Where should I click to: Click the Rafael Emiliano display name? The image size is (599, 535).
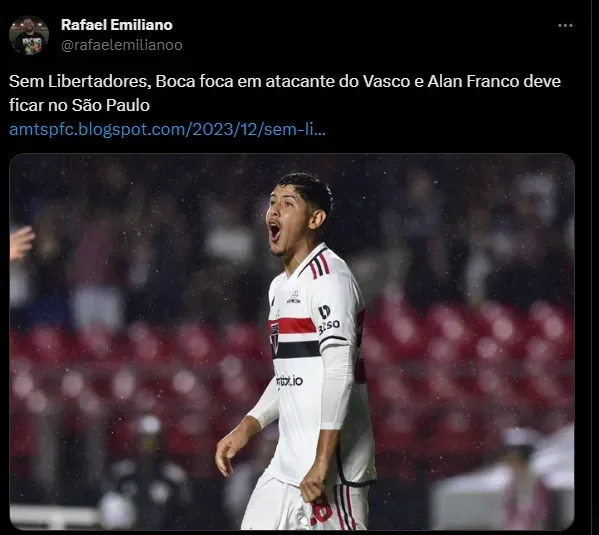pos(117,25)
